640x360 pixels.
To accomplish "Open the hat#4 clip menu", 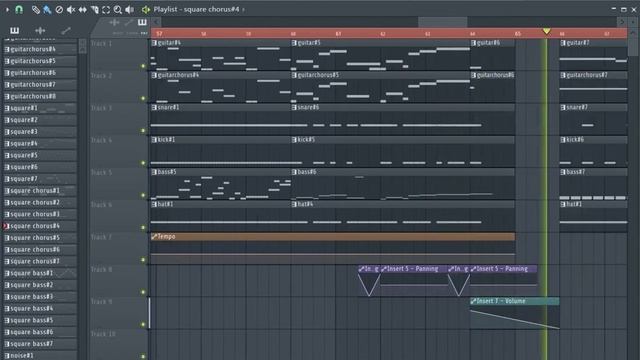I will click(294, 204).
